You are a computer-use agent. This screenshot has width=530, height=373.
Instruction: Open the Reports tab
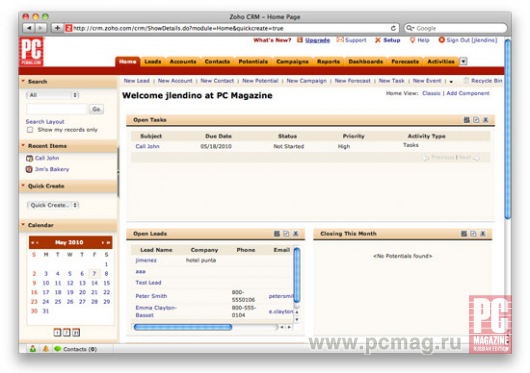pos(328,61)
